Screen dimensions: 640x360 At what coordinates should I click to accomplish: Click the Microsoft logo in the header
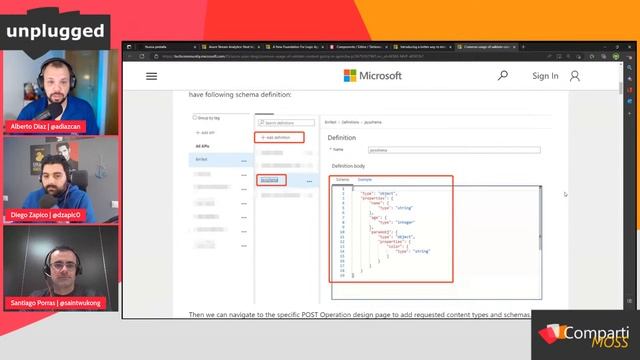click(x=373, y=76)
